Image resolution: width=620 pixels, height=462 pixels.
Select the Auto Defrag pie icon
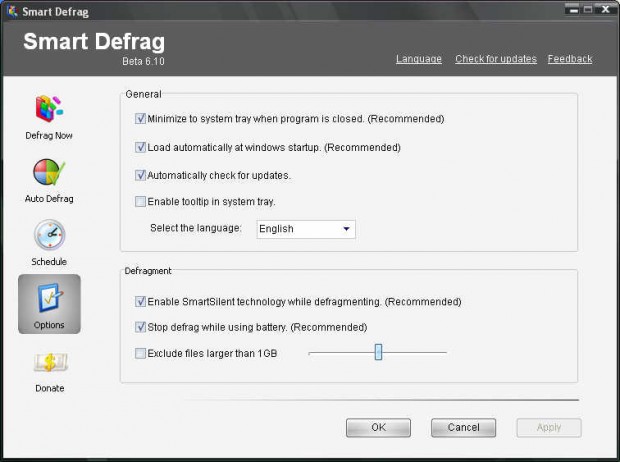point(49,172)
